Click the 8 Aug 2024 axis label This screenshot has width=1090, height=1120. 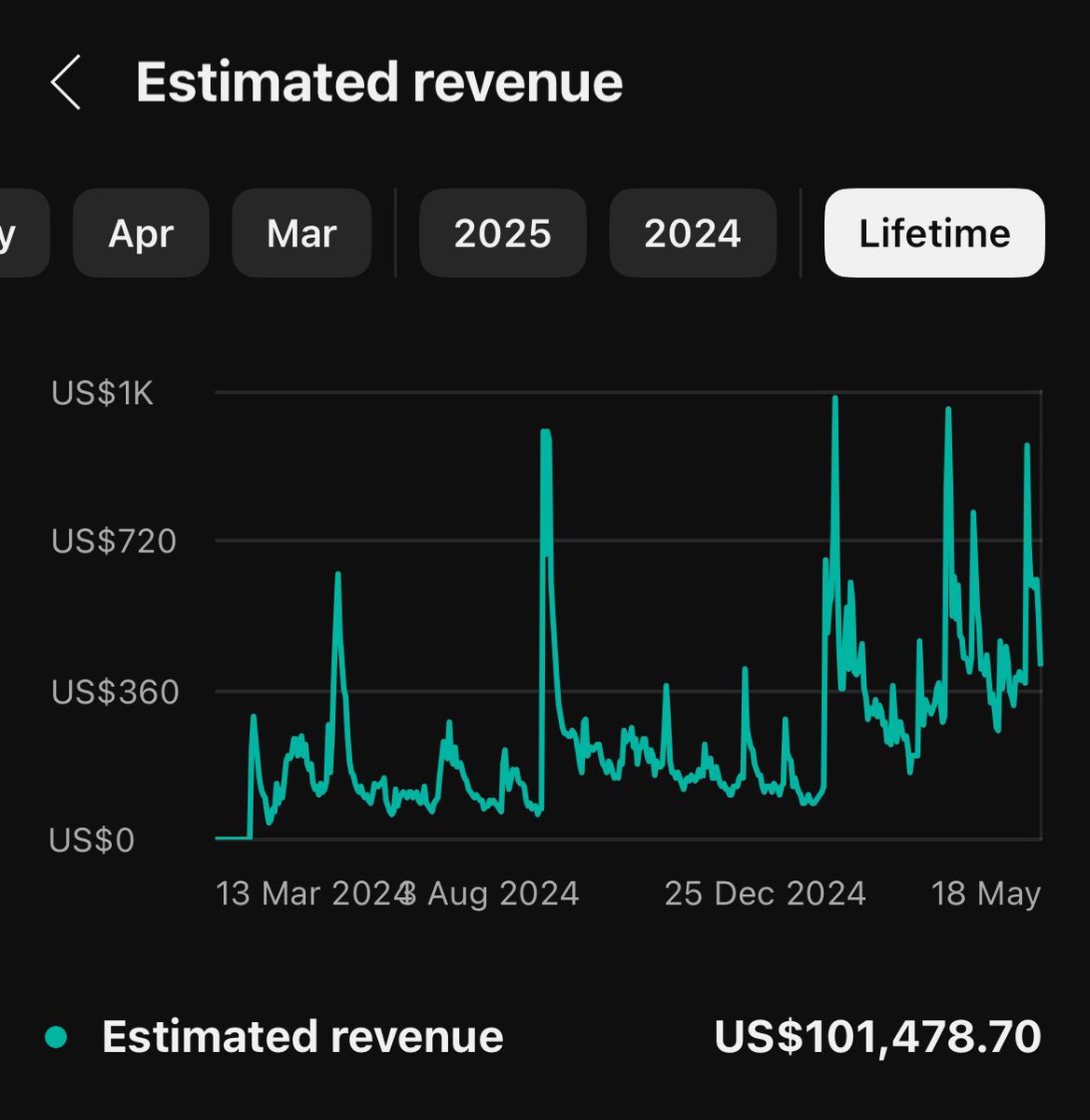(488, 894)
